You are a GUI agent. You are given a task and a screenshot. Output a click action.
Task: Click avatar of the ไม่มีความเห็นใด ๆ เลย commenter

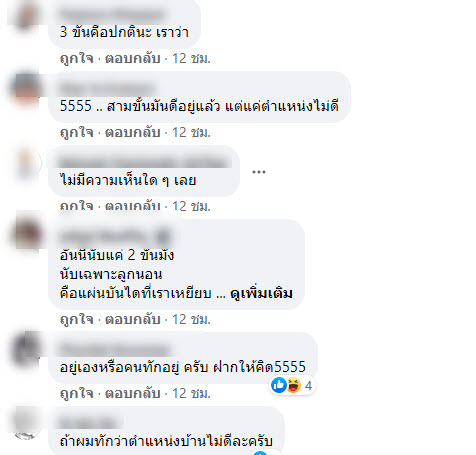point(26,163)
